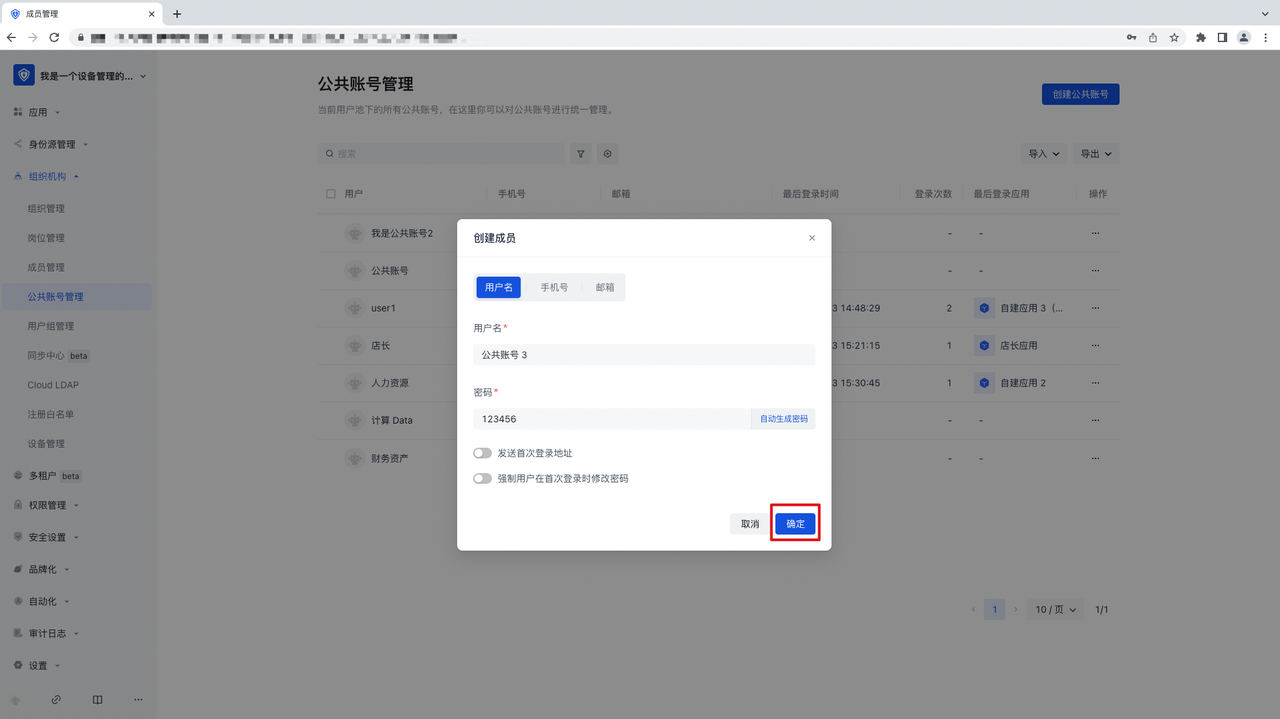Check the select-all checkbox in table header
This screenshot has height=719, width=1280.
331,194
